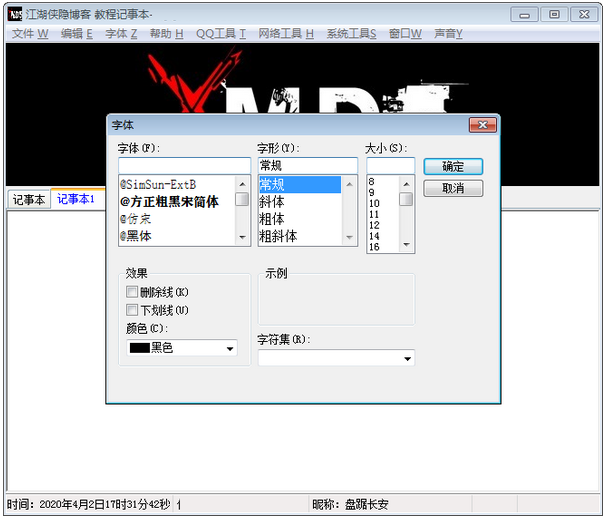Select @SimSun-ExtB in font list
Screen dimensions: 604x518
[x=177, y=184]
